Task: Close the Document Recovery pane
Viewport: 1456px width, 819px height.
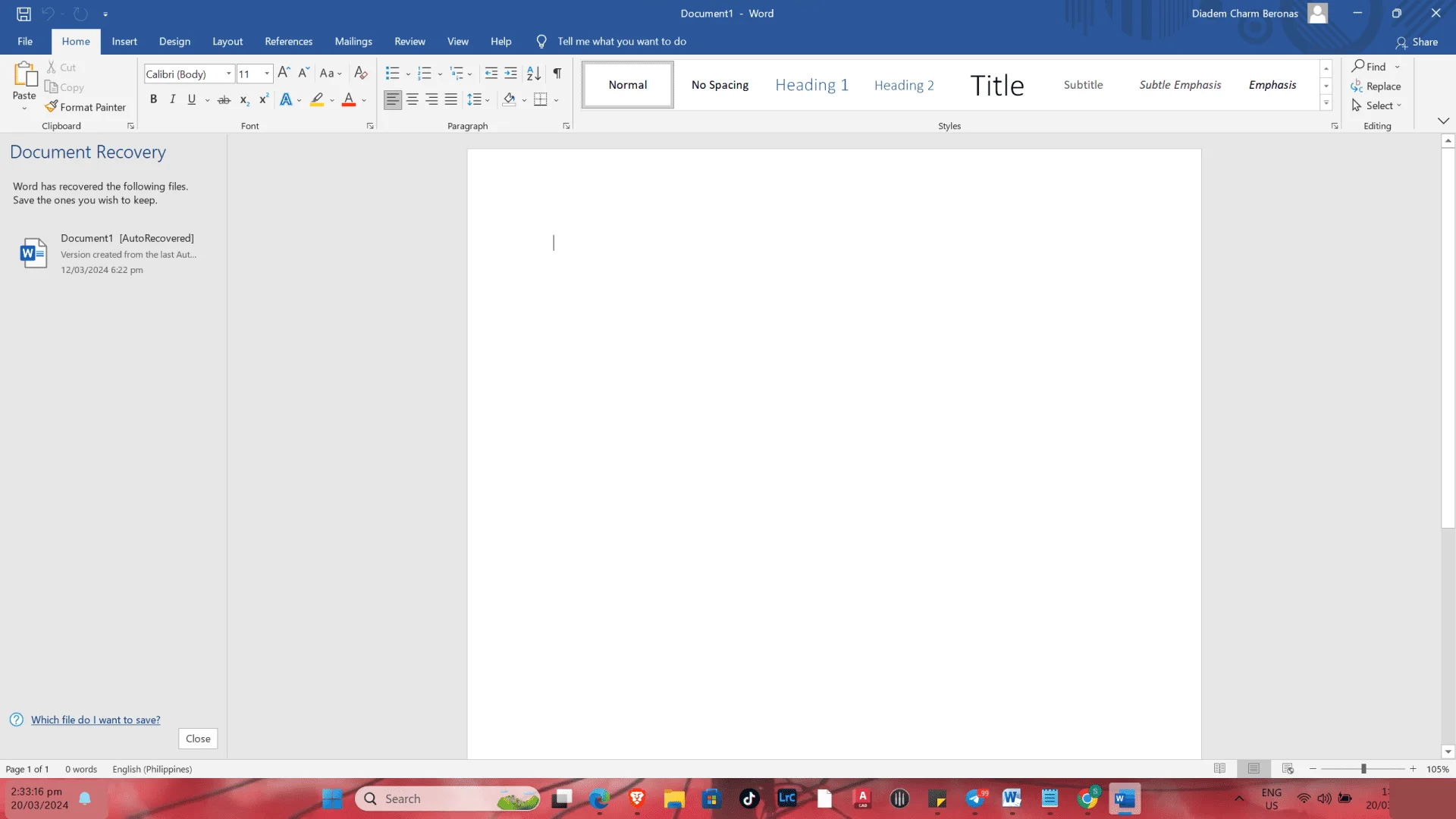Action: pos(198,739)
